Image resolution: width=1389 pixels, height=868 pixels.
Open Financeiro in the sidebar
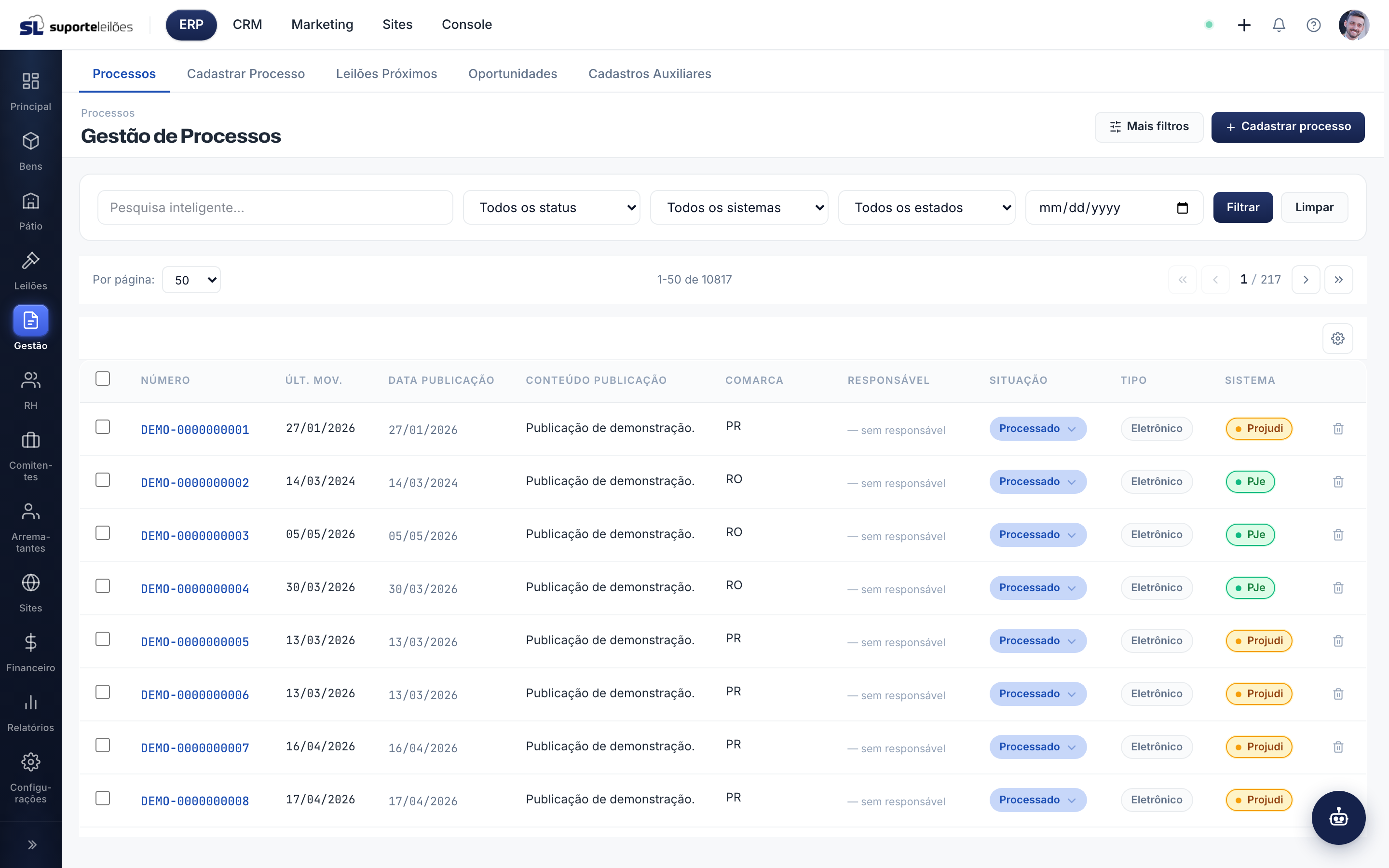[x=30, y=653]
